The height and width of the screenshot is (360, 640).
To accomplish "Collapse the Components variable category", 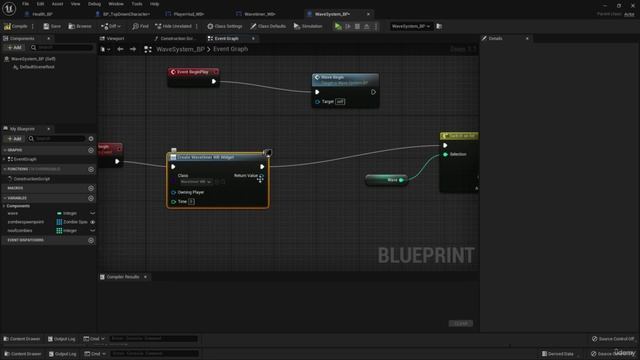I will tap(4, 206).
